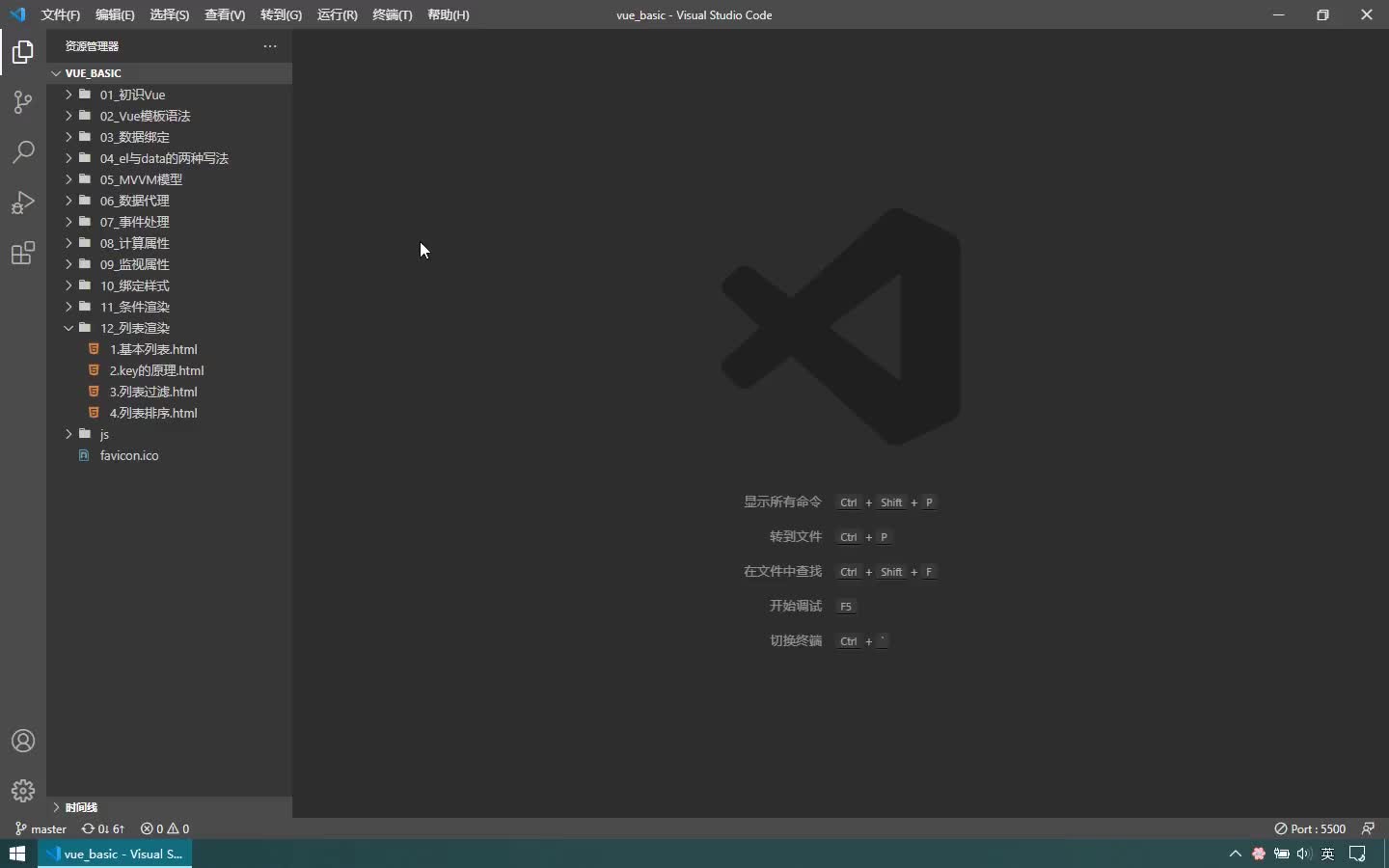Click the VS Code logo in title bar

point(17,14)
